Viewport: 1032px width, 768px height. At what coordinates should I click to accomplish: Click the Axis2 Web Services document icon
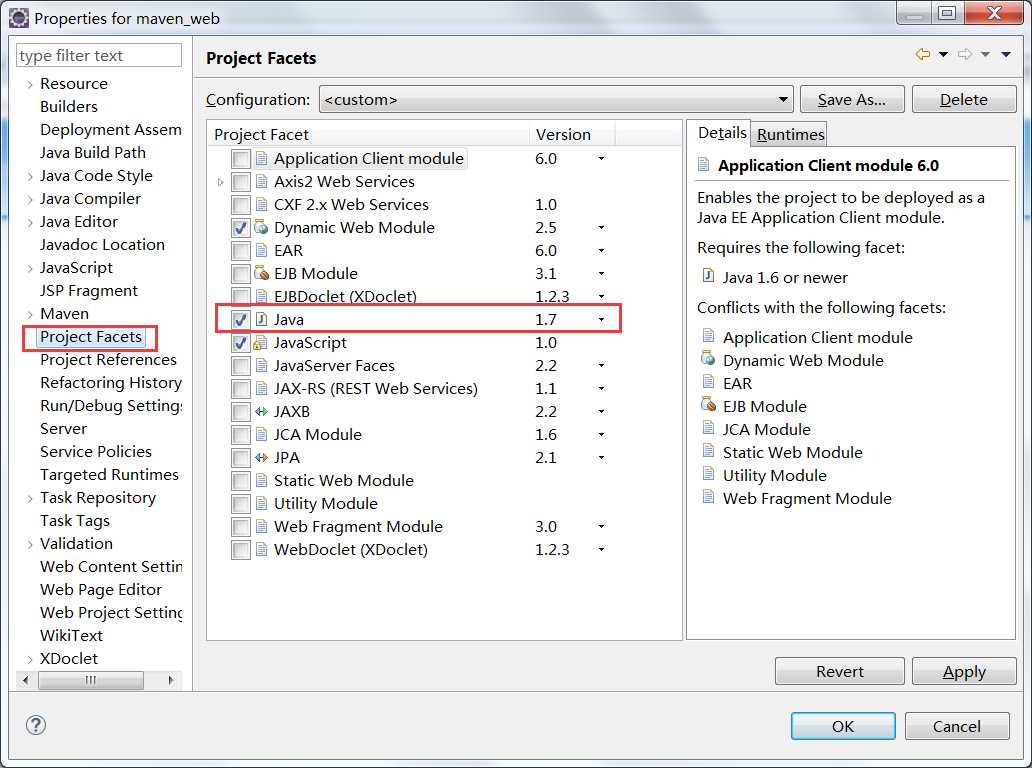tap(261, 182)
